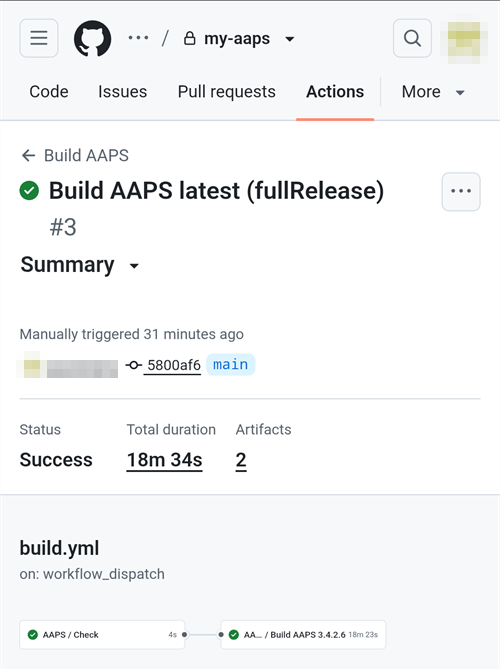
Task: Open the Pull requests tab
Action: coord(227,92)
